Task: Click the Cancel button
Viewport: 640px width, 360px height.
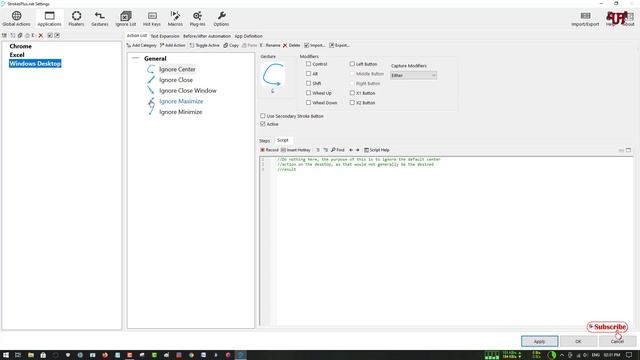Action: (x=617, y=341)
